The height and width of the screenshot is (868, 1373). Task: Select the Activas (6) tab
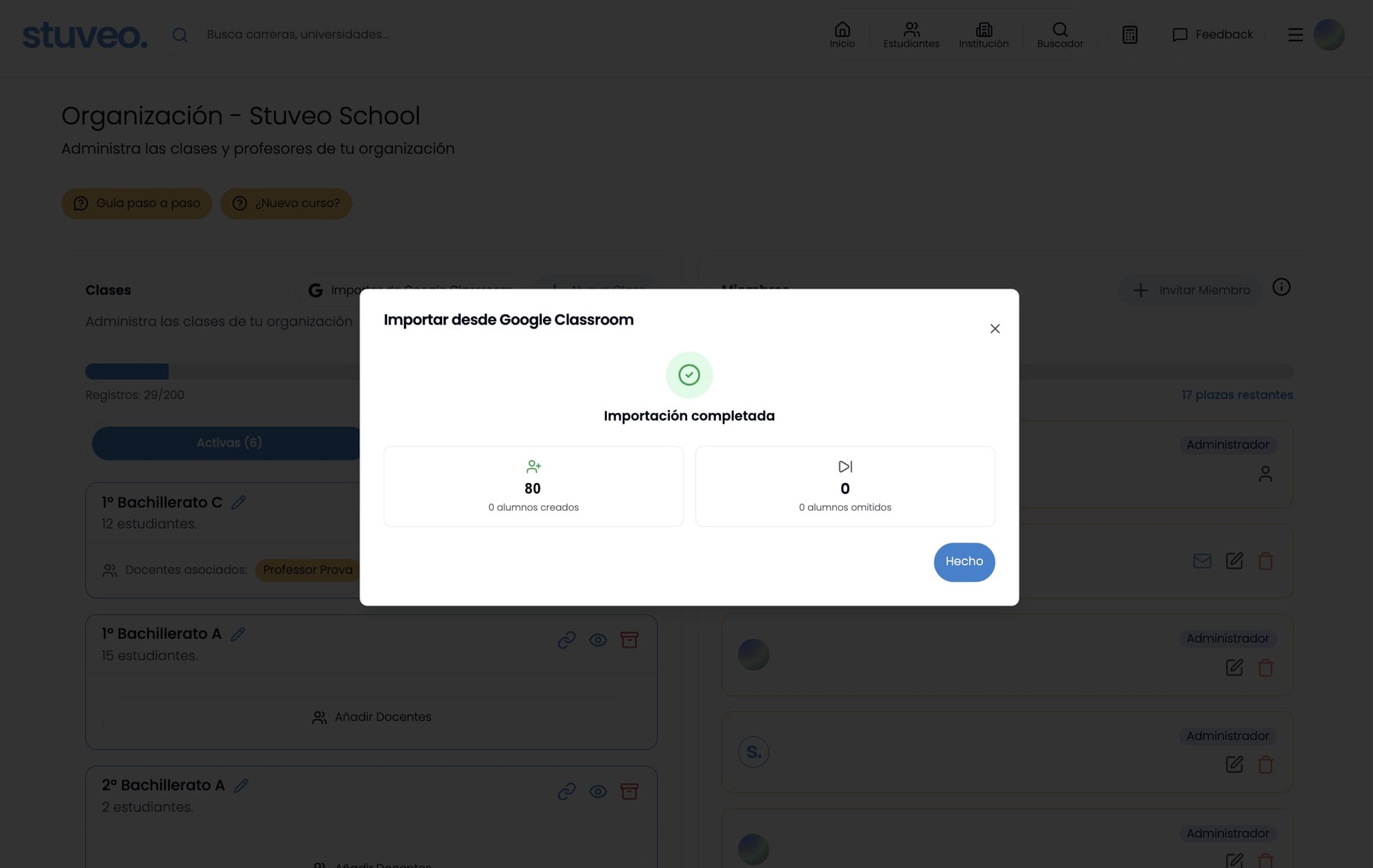(229, 443)
